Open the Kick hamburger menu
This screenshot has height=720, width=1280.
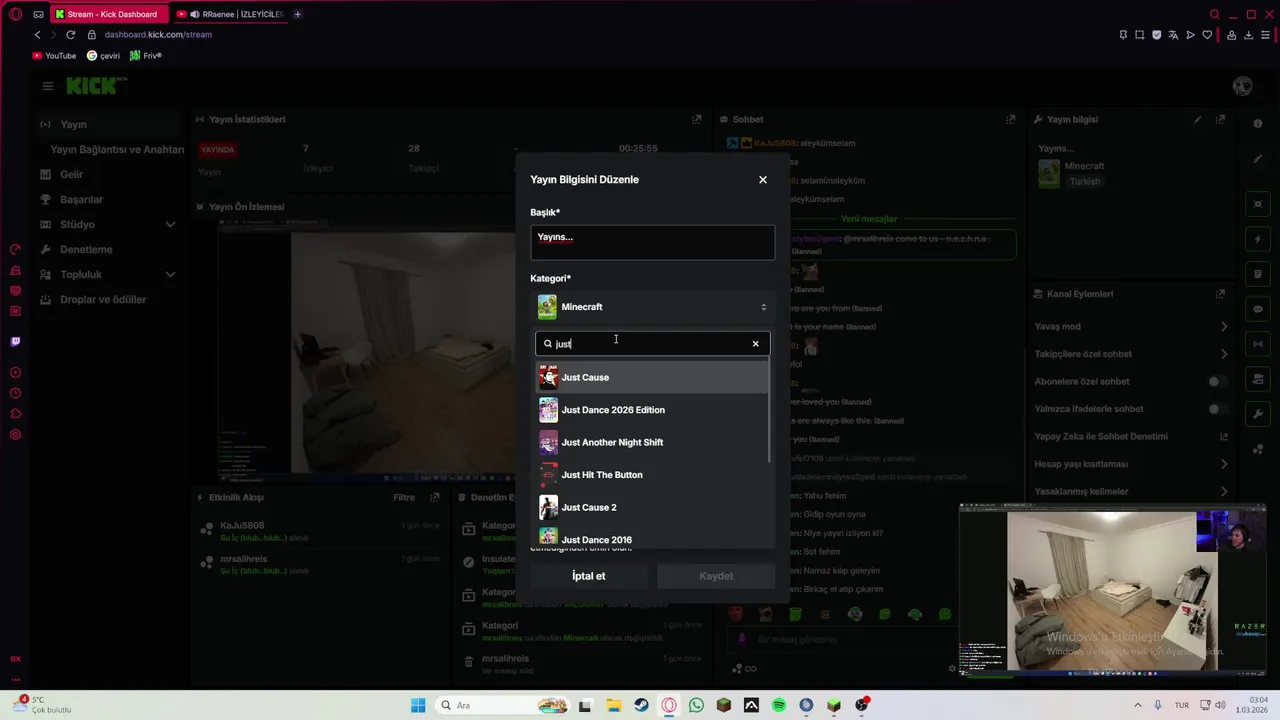coord(47,86)
